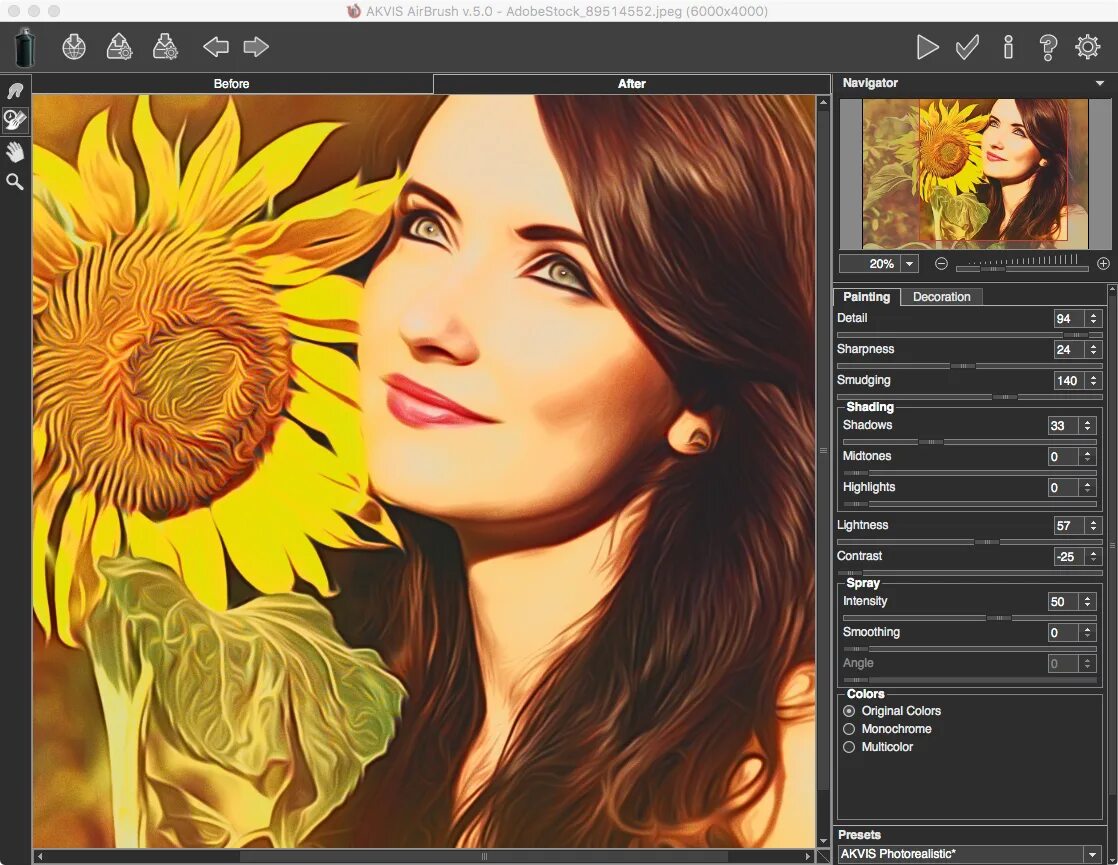Click the Undo arrow in the toolbar
The height and width of the screenshot is (865, 1118).
[216, 46]
